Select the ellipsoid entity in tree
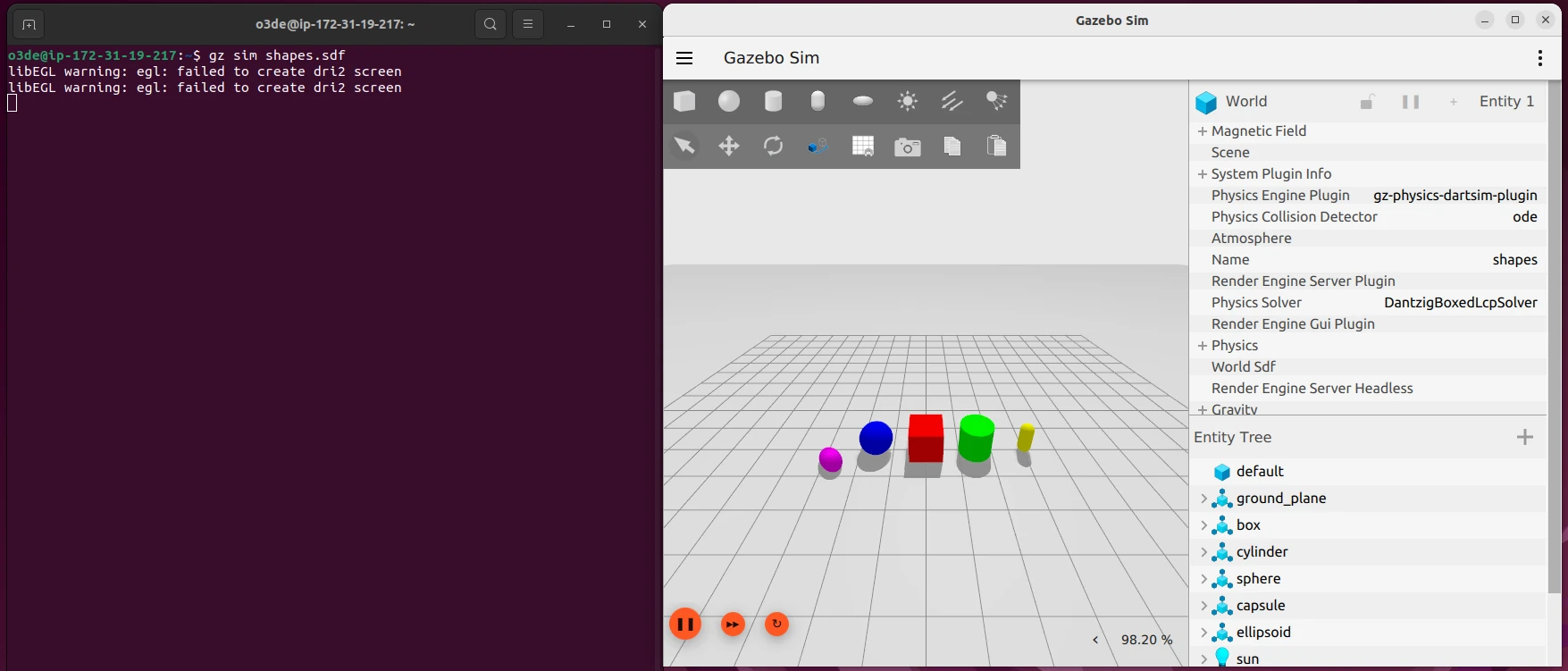 pyautogui.click(x=1263, y=633)
